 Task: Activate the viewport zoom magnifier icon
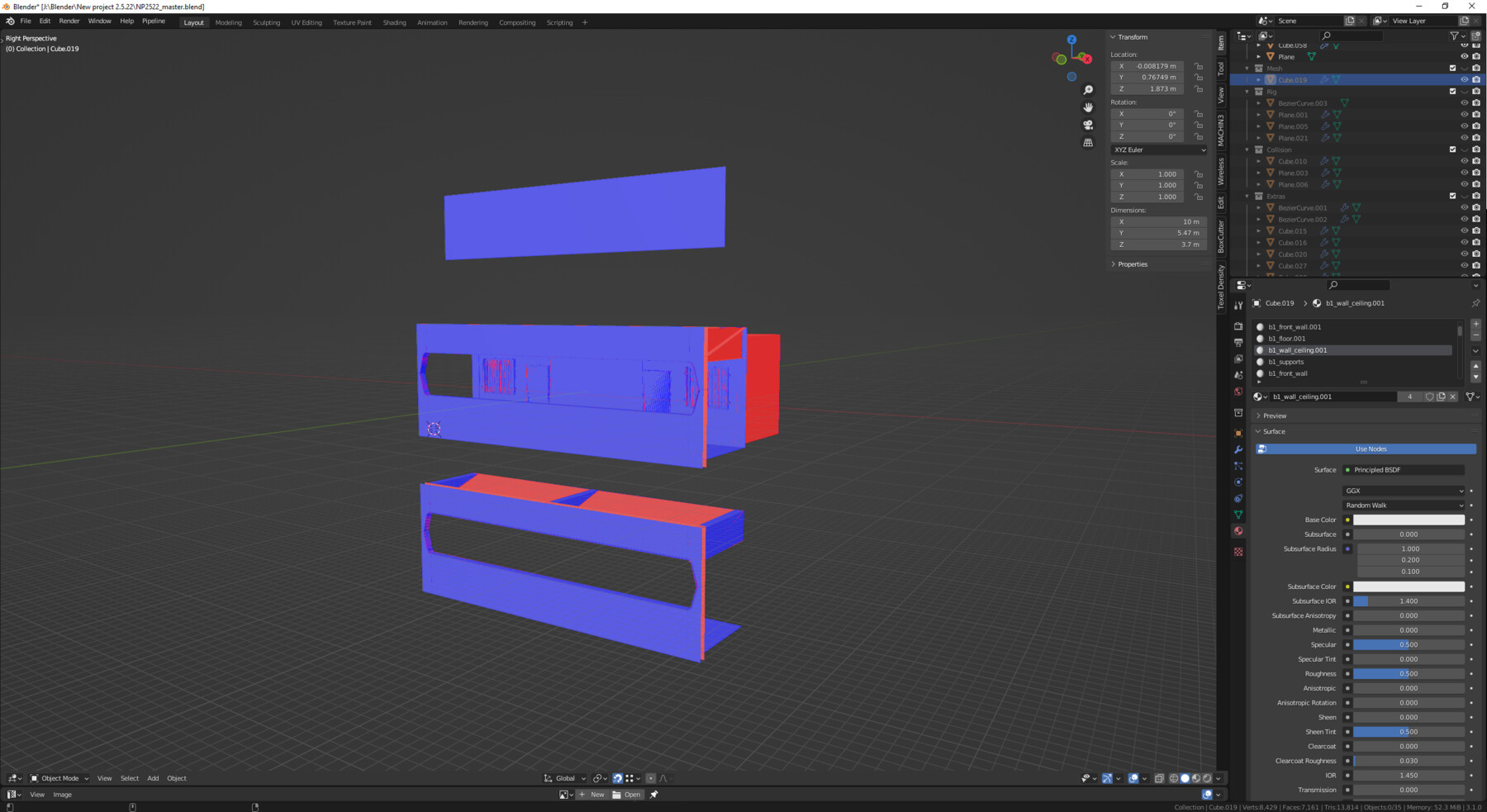click(x=1088, y=89)
